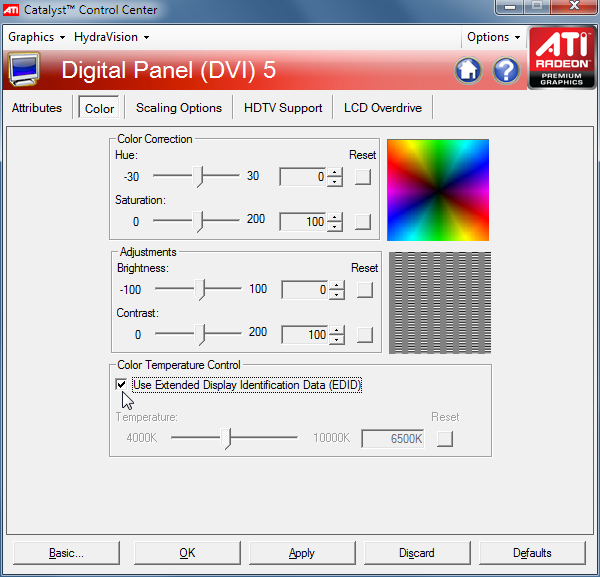Click the Saturation slider thumb
Viewport: 600px width, 577px height.
tap(197, 222)
